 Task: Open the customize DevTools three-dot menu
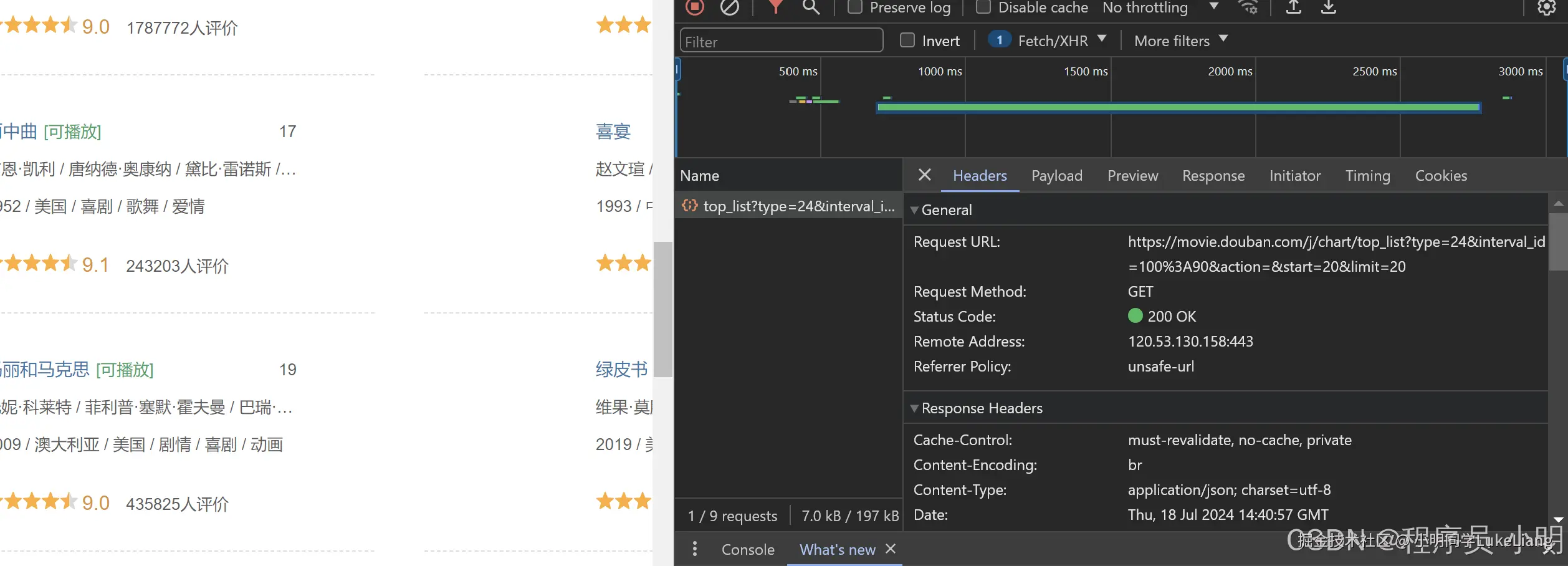695,549
